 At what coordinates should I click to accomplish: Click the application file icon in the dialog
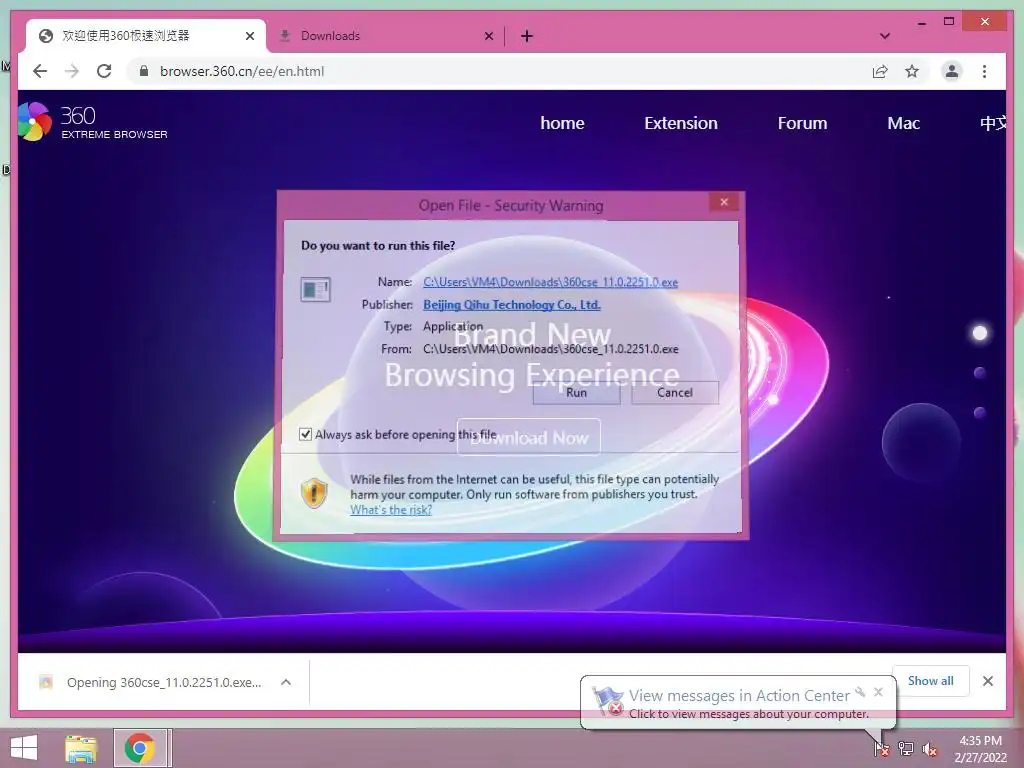tap(315, 289)
